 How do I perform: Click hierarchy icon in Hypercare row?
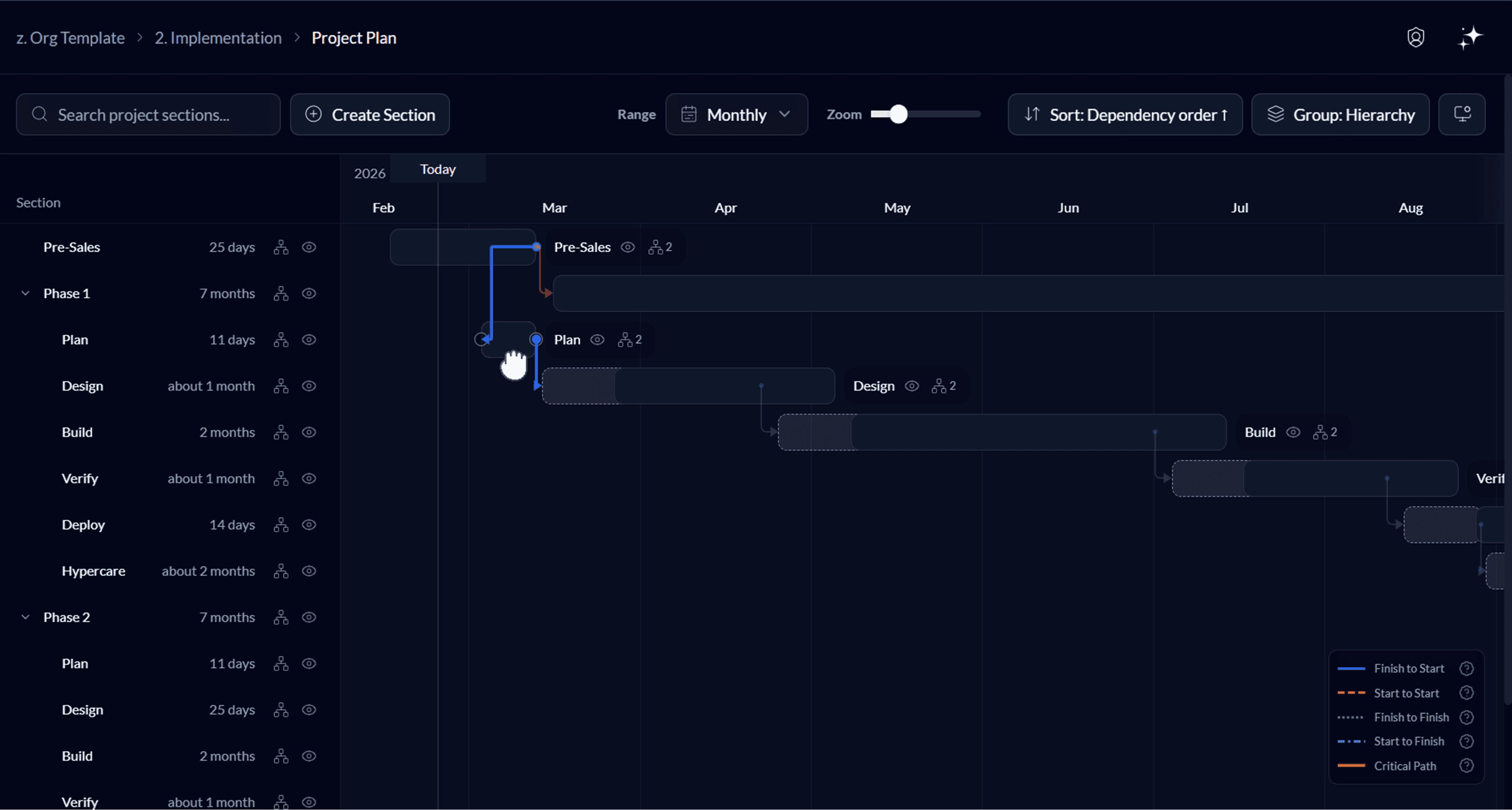pyautogui.click(x=281, y=571)
